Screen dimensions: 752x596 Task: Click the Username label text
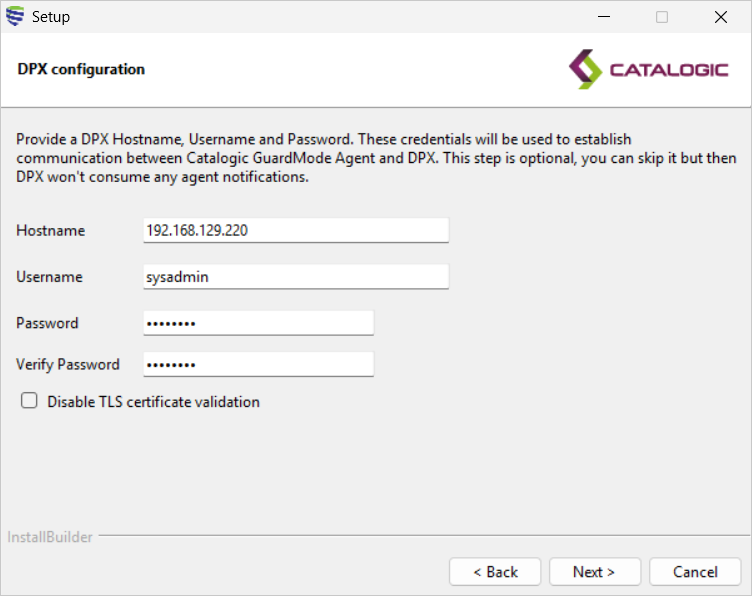tap(49, 277)
